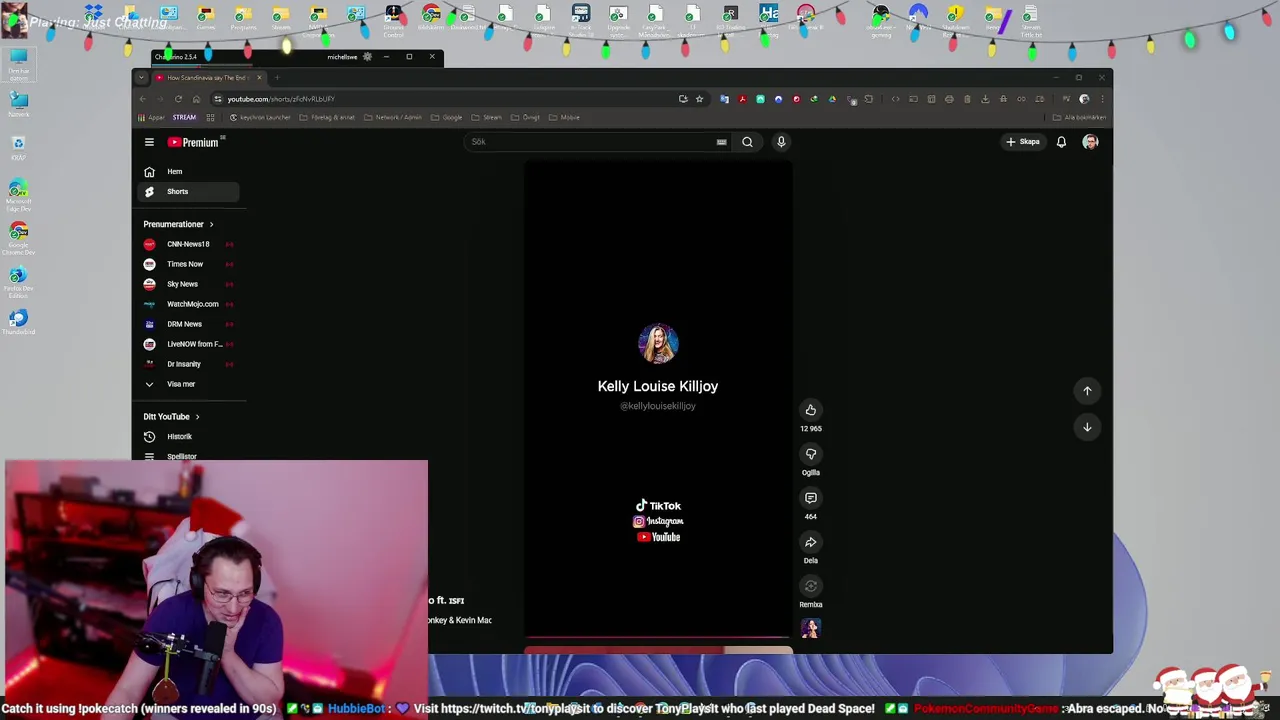Screen dimensions: 1280x720
Task: Click the @kellylouisekilljoy handle text
Action: [657, 406]
